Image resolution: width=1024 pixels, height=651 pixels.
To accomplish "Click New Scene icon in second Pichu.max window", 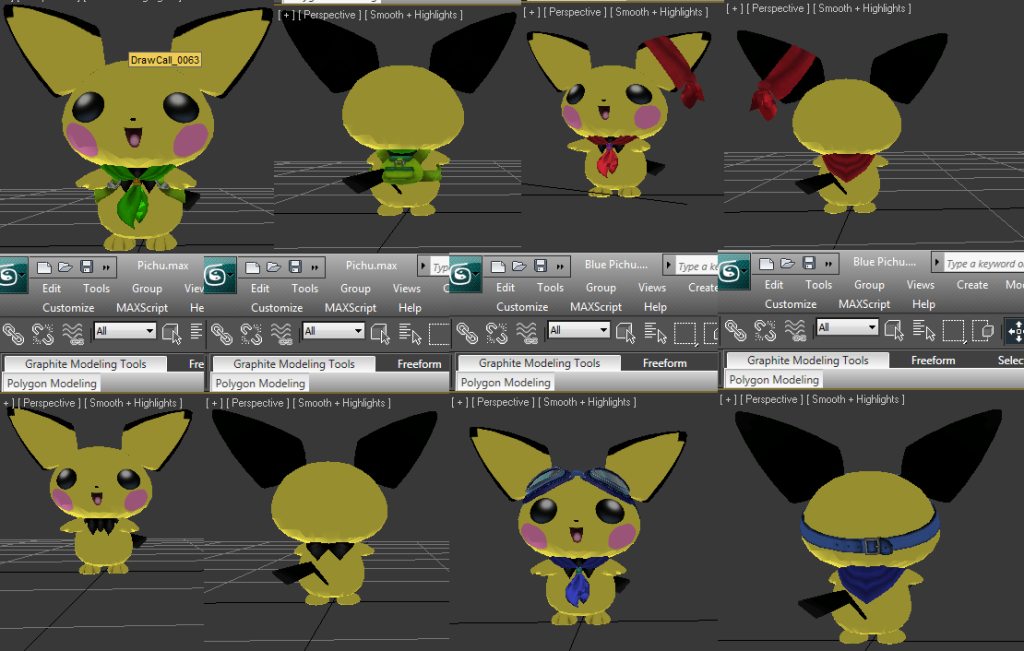I will 252,266.
